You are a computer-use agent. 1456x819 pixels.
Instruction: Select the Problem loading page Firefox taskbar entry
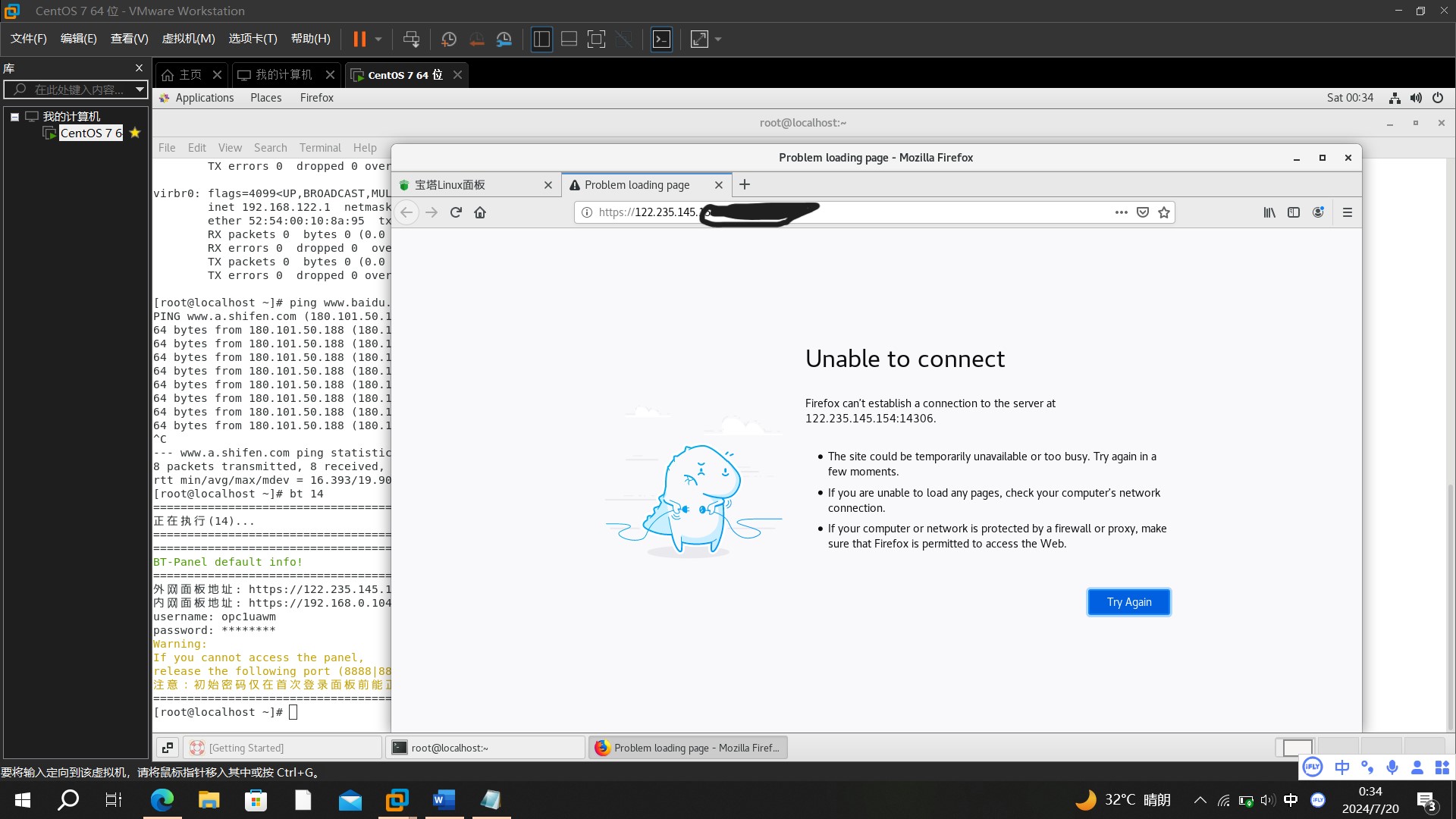coord(689,748)
